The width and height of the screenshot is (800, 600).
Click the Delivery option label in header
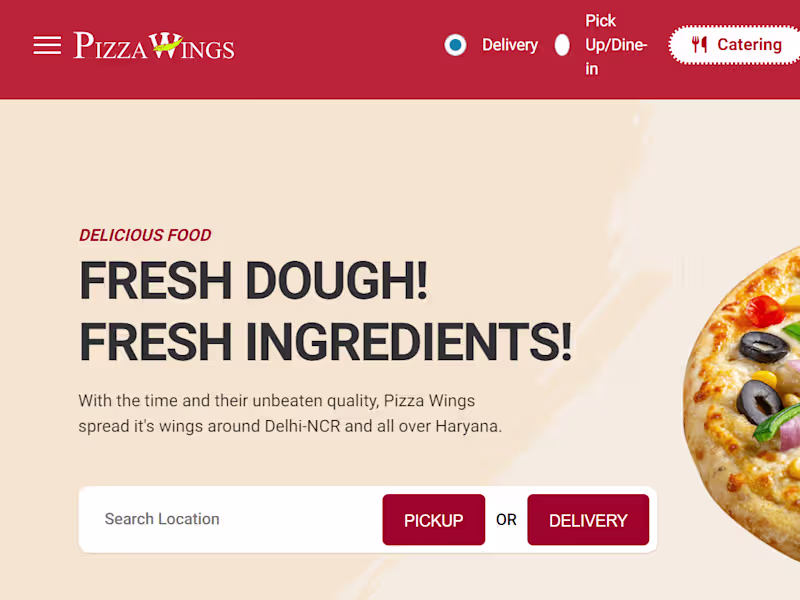coord(510,45)
